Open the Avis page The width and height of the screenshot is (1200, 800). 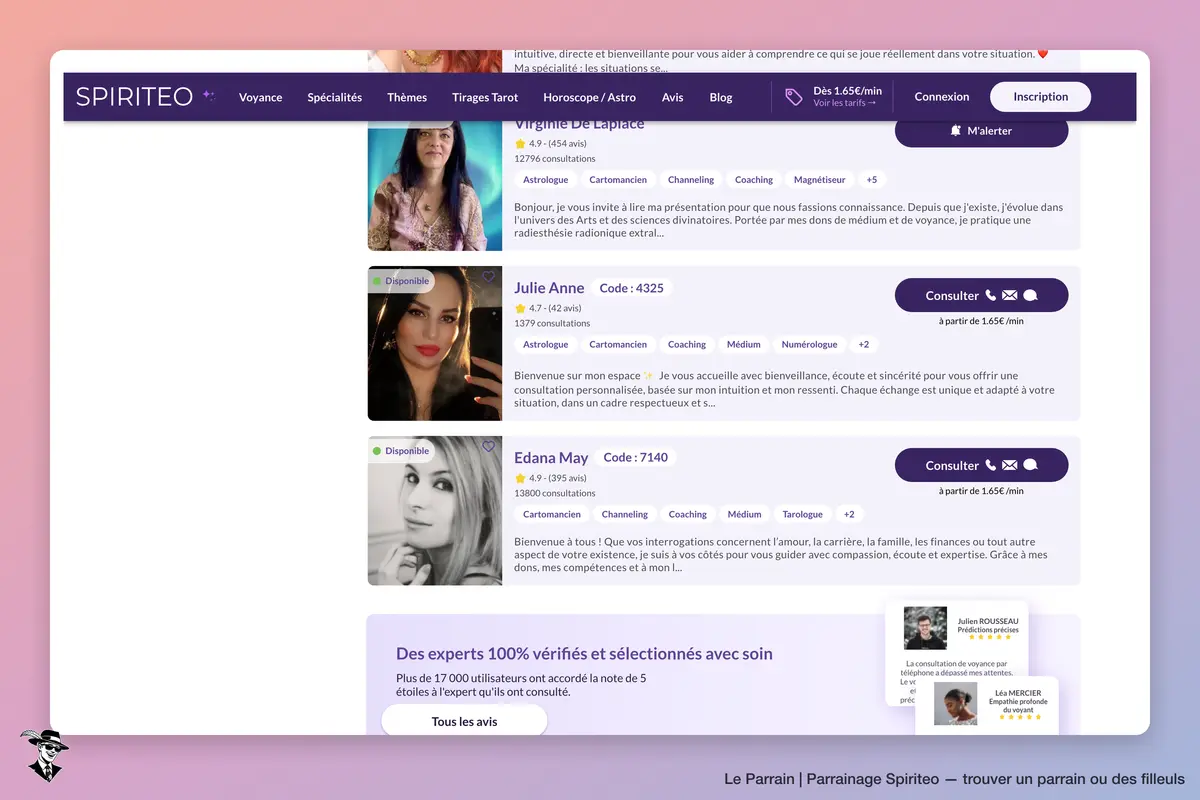pos(673,97)
